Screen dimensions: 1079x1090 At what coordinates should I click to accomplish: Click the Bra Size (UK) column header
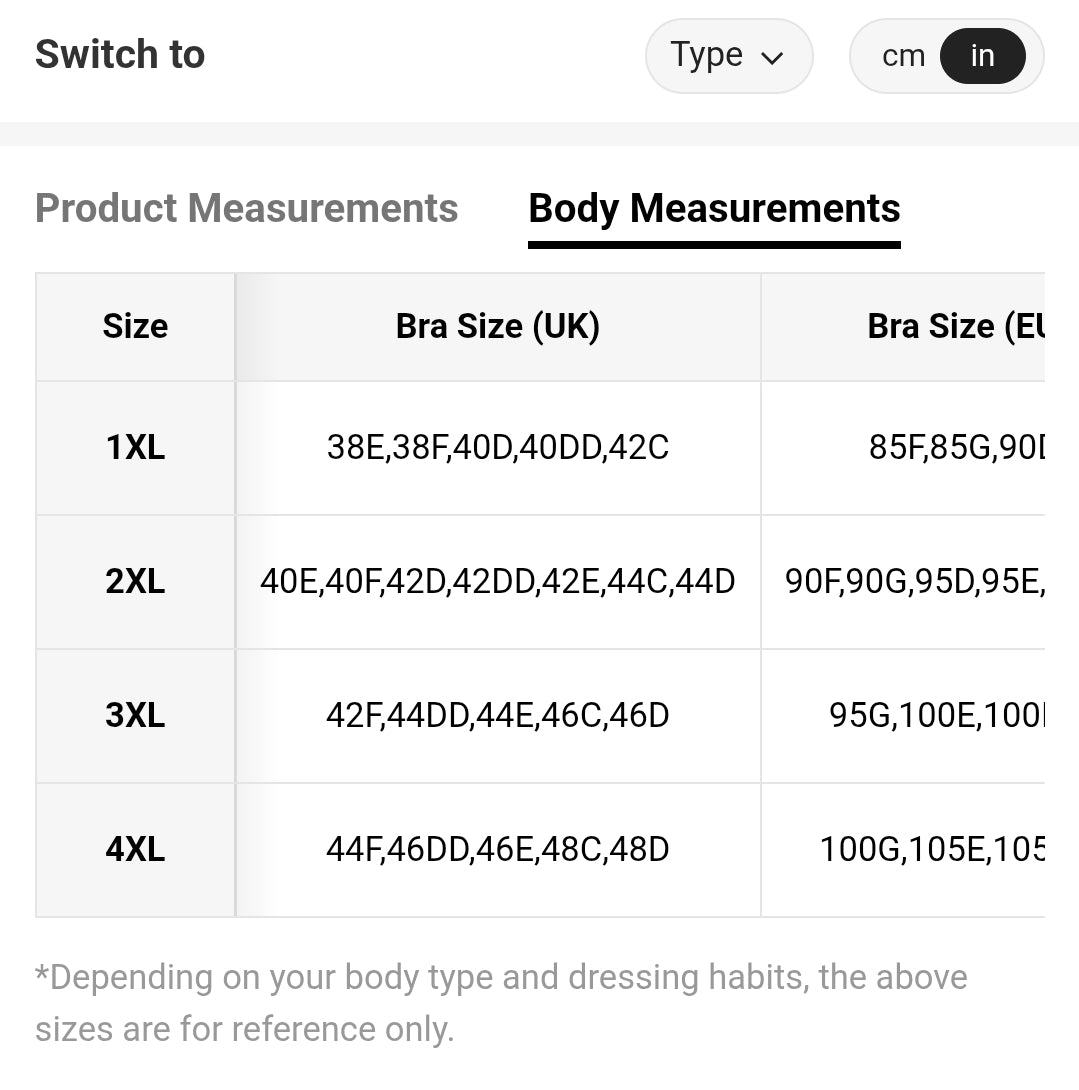[x=497, y=326]
